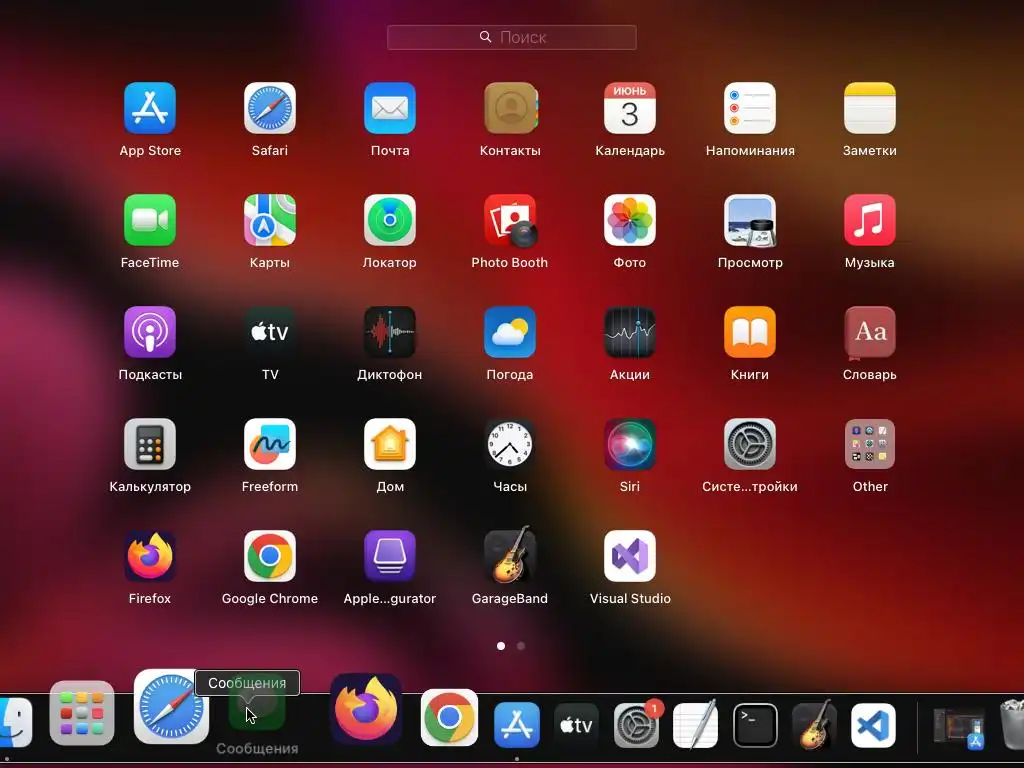The image size is (1024, 768).
Task: Expand the Other folder
Action: tap(870, 444)
